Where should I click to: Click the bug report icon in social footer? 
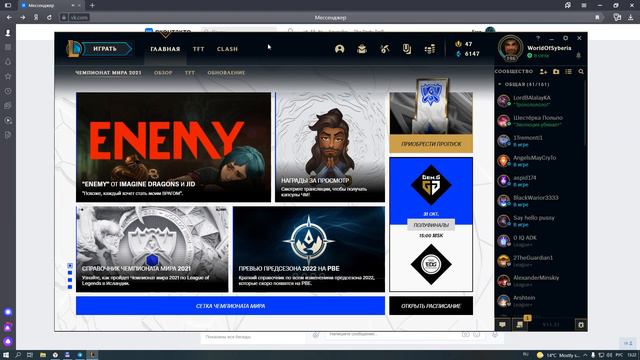pos(581,325)
